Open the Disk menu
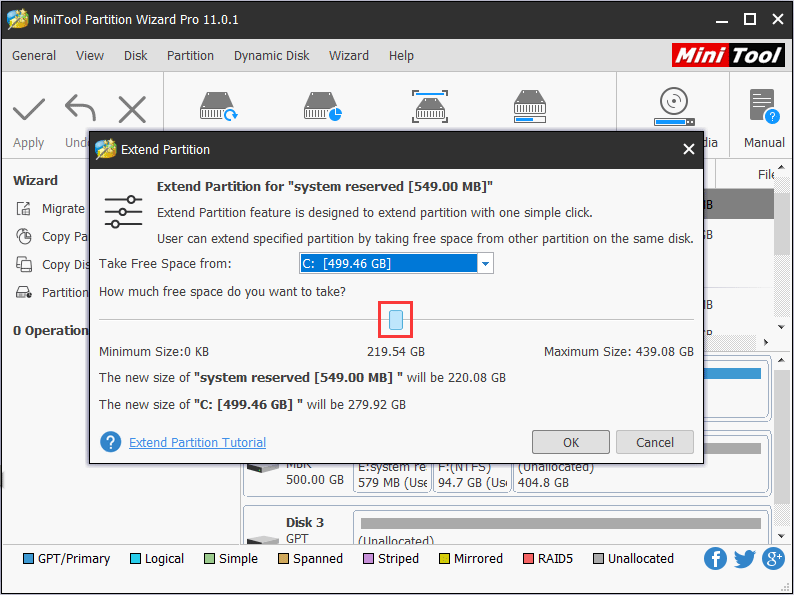 pyautogui.click(x=136, y=56)
